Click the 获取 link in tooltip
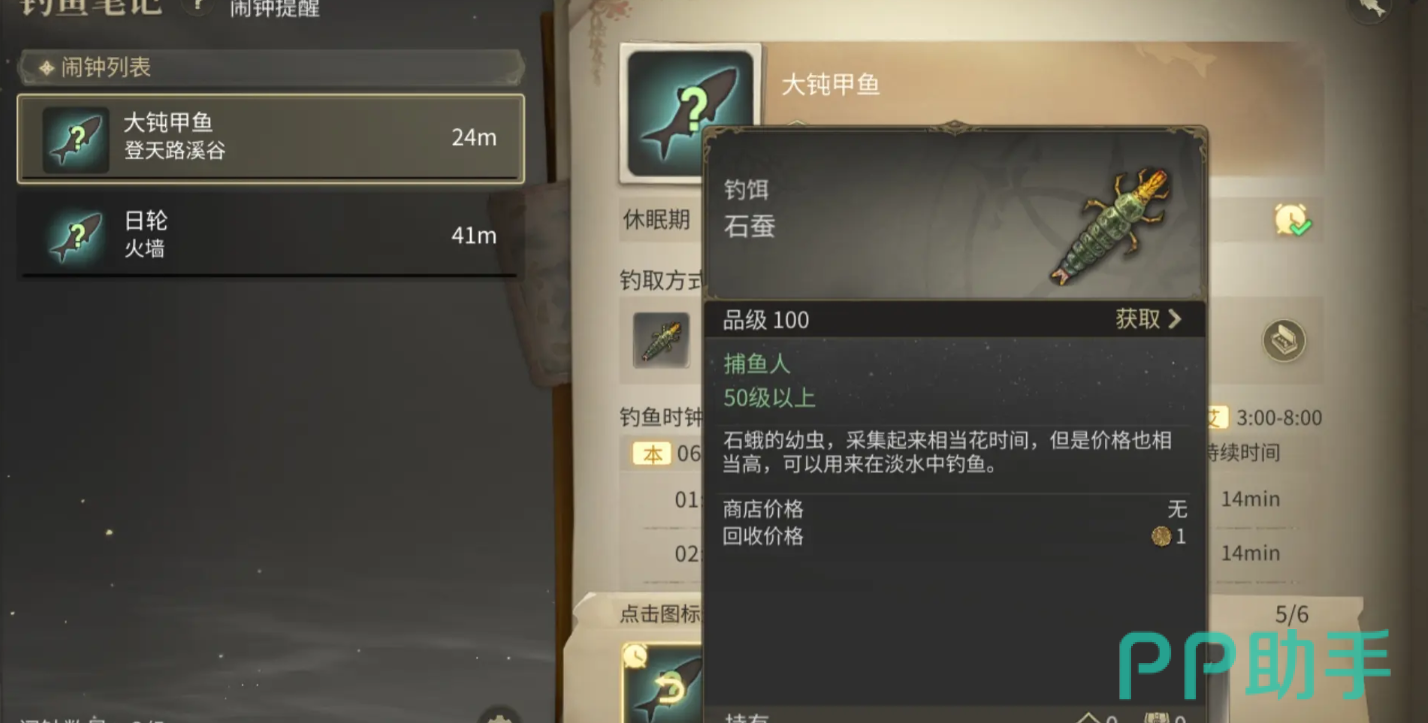 1138,319
